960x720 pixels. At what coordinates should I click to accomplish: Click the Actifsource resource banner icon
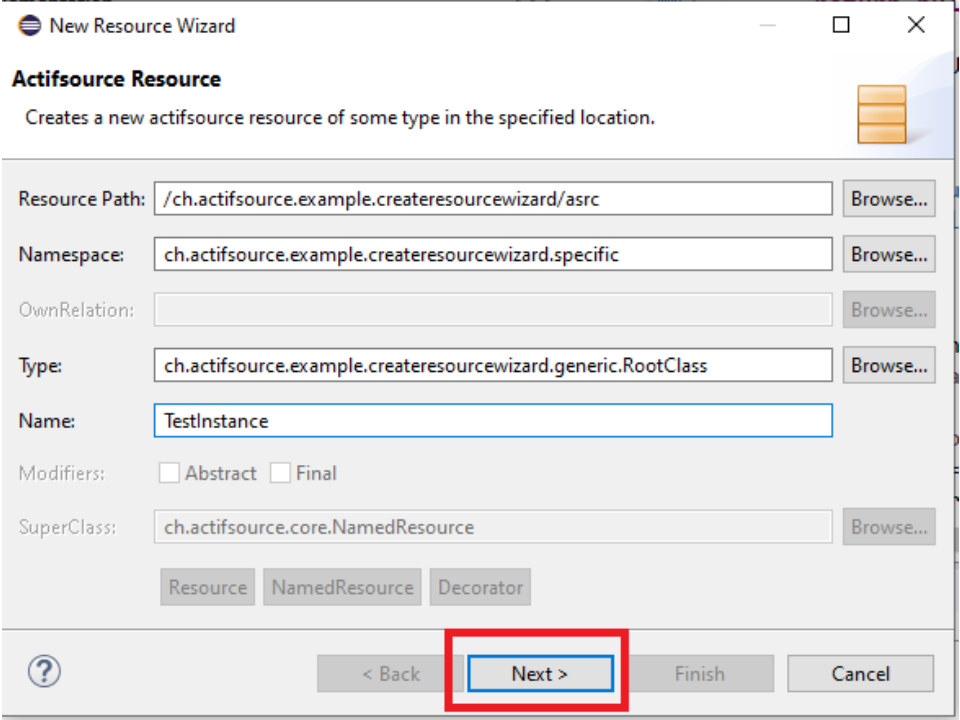click(881, 113)
